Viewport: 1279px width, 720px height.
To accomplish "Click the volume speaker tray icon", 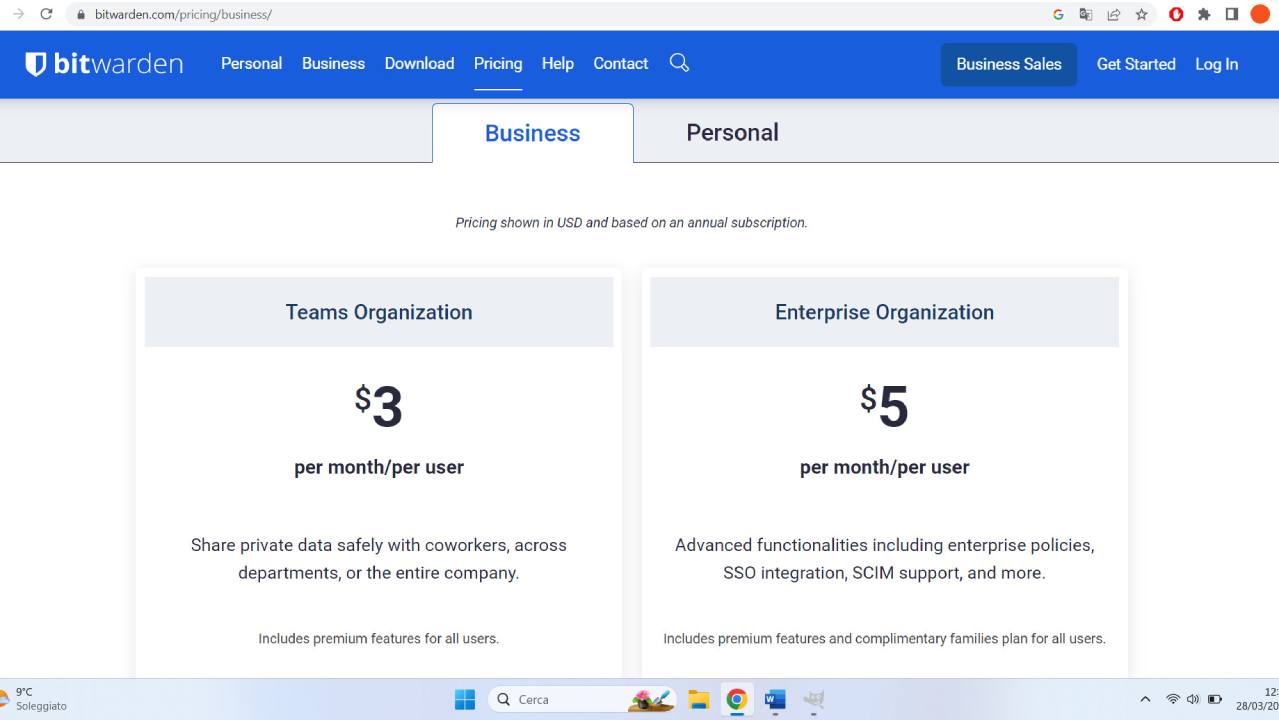I will tap(1193, 699).
